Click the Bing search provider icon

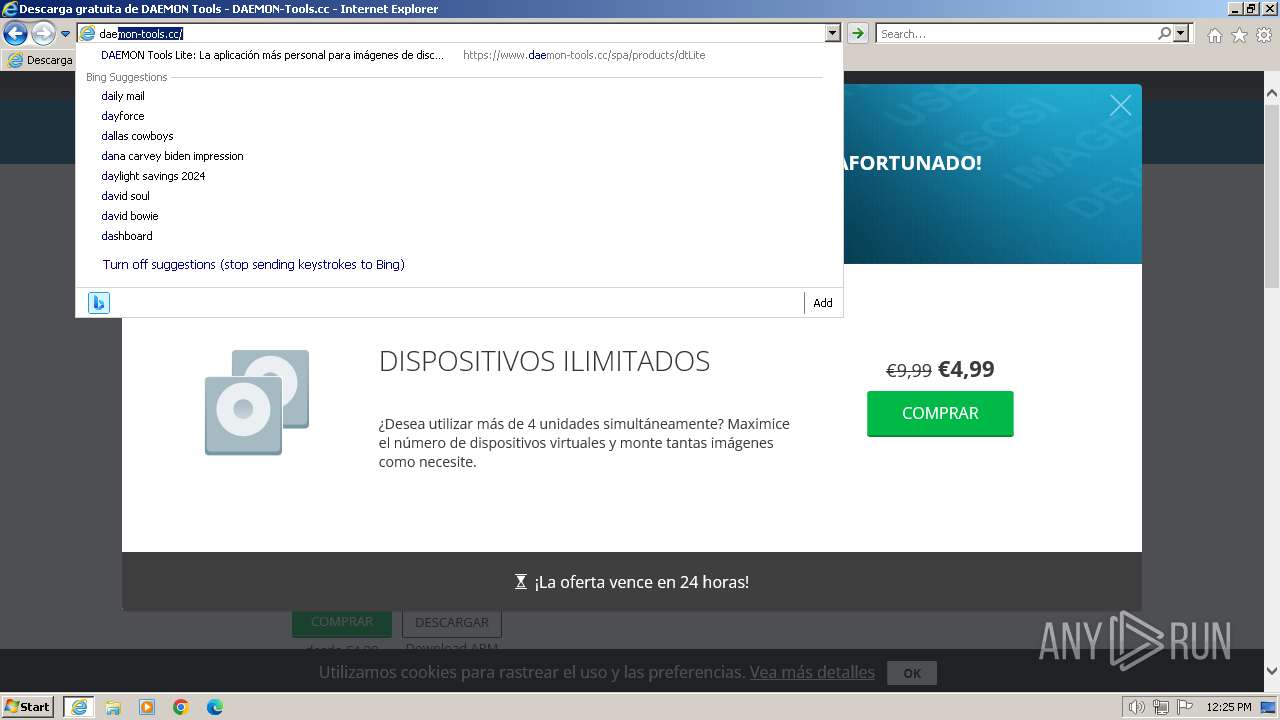(99, 303)
